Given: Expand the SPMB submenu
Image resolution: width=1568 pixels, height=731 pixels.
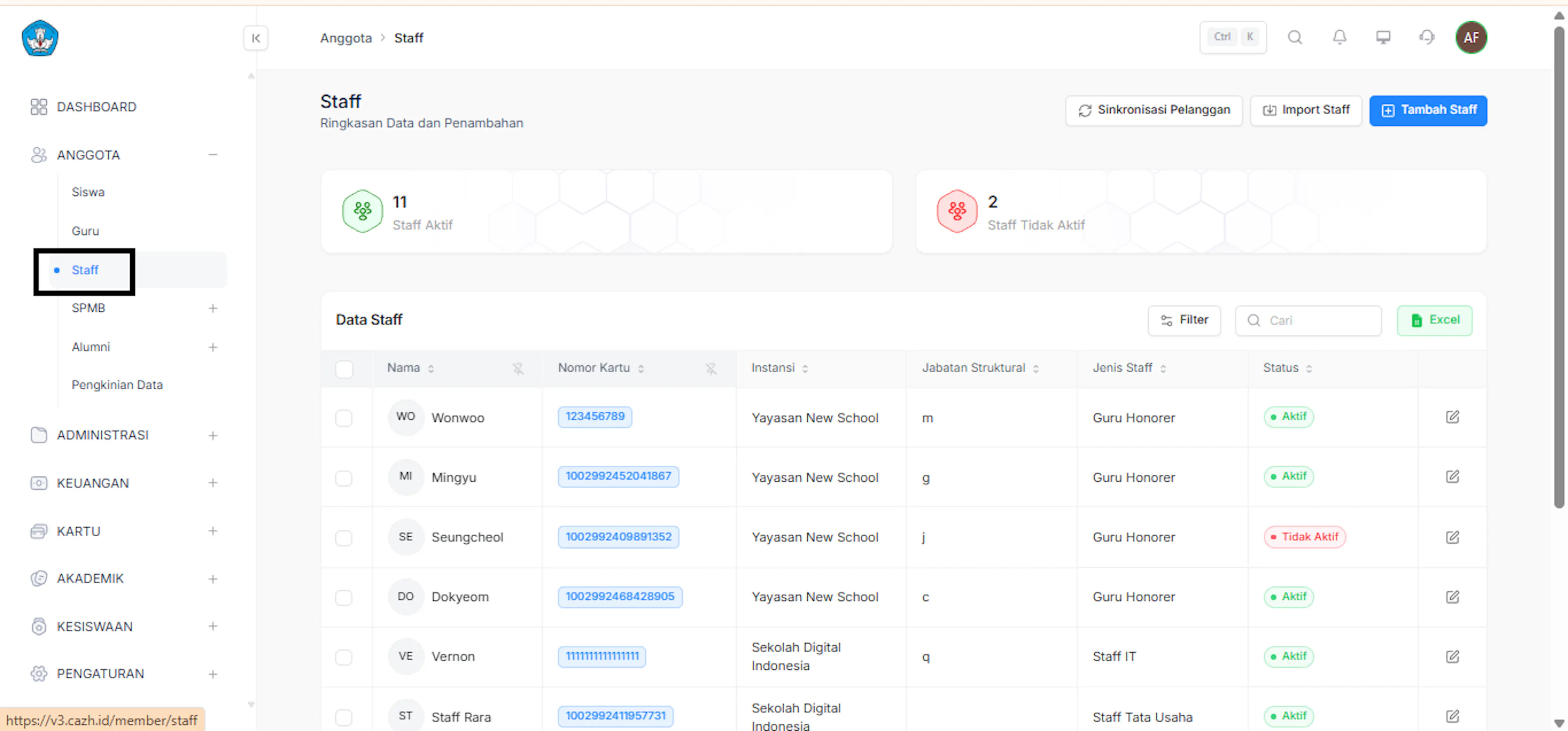Looking at the screenshot, I should coord(212,309).
